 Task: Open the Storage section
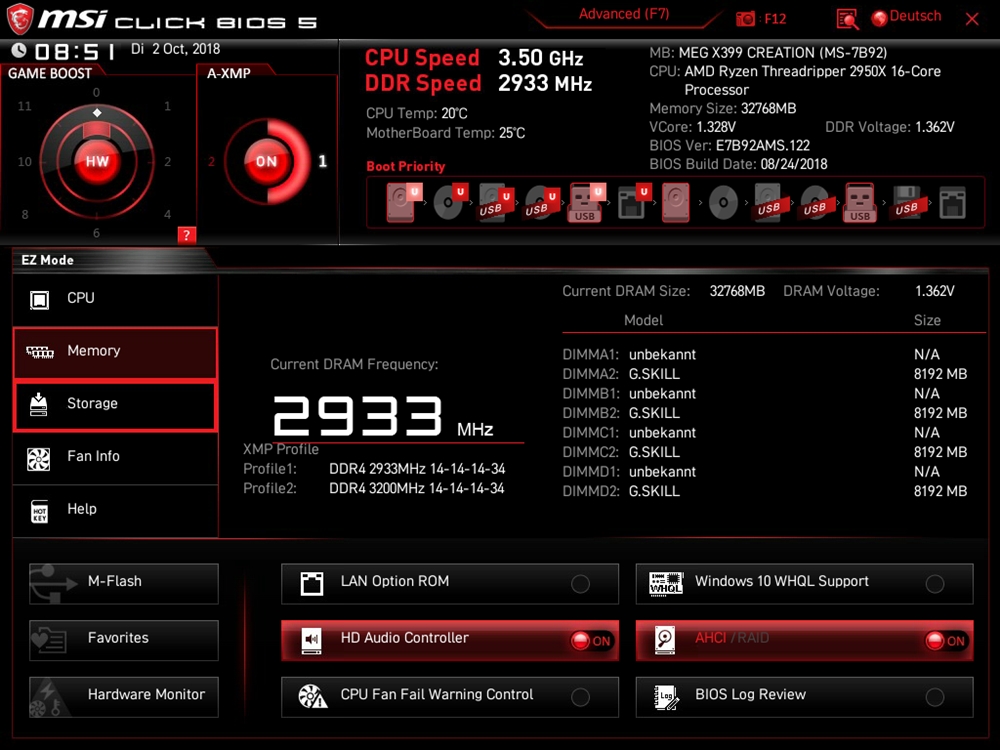[115, 404]
